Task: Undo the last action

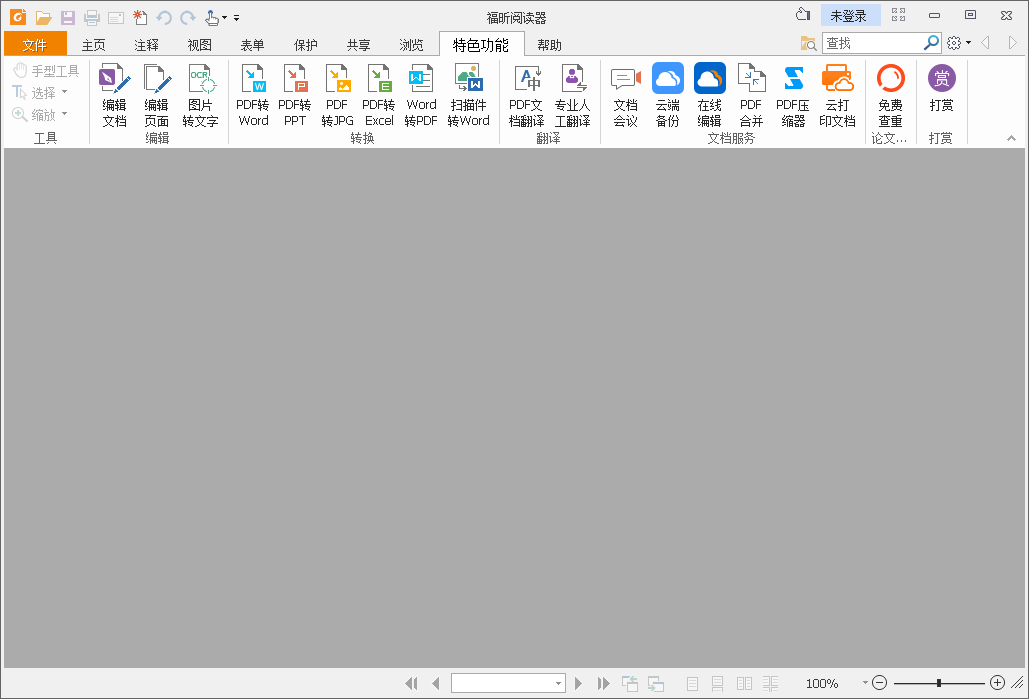Action: tap(164, 18)
